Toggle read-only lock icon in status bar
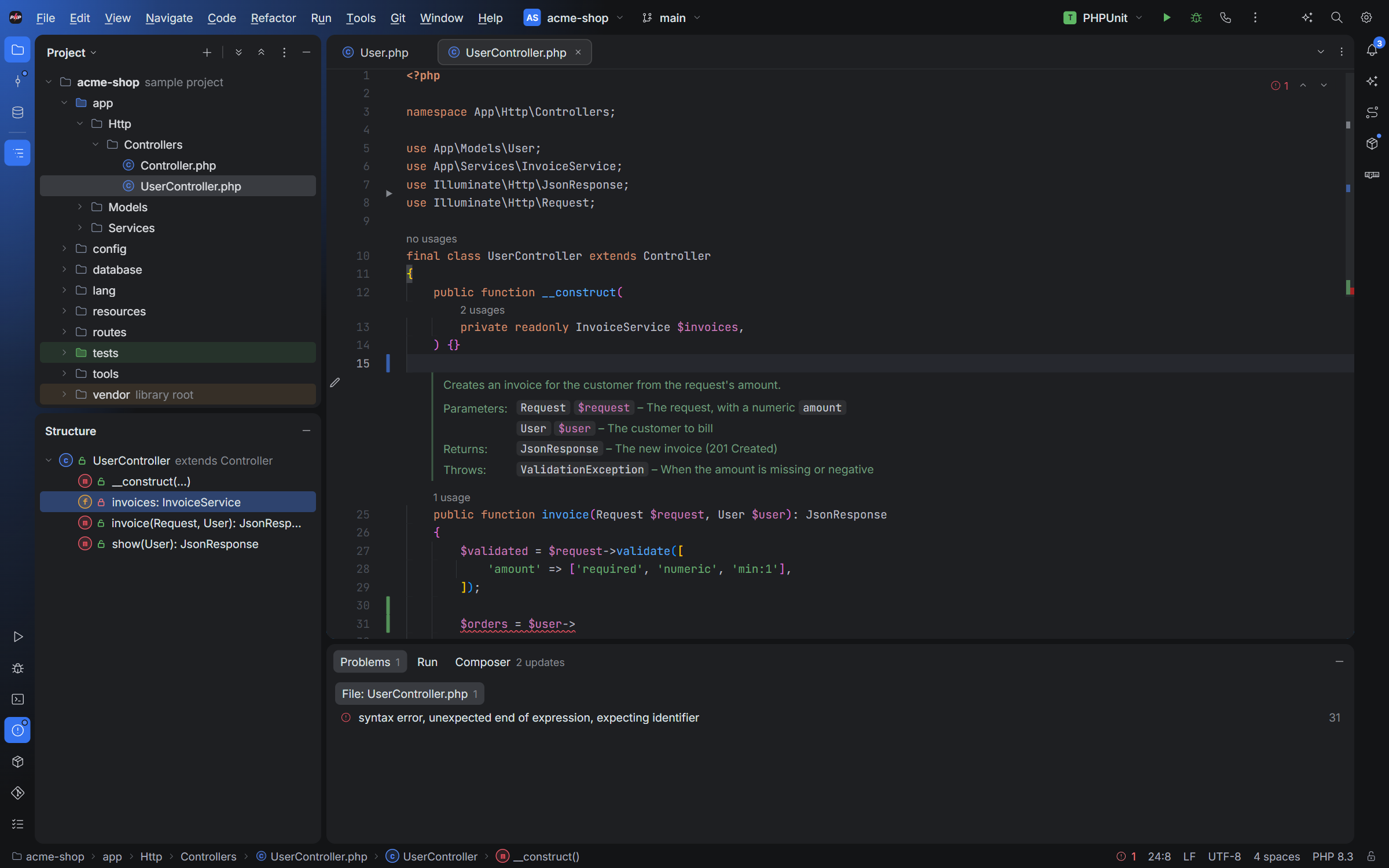The image size is (1389, 868). [1371, 856]
